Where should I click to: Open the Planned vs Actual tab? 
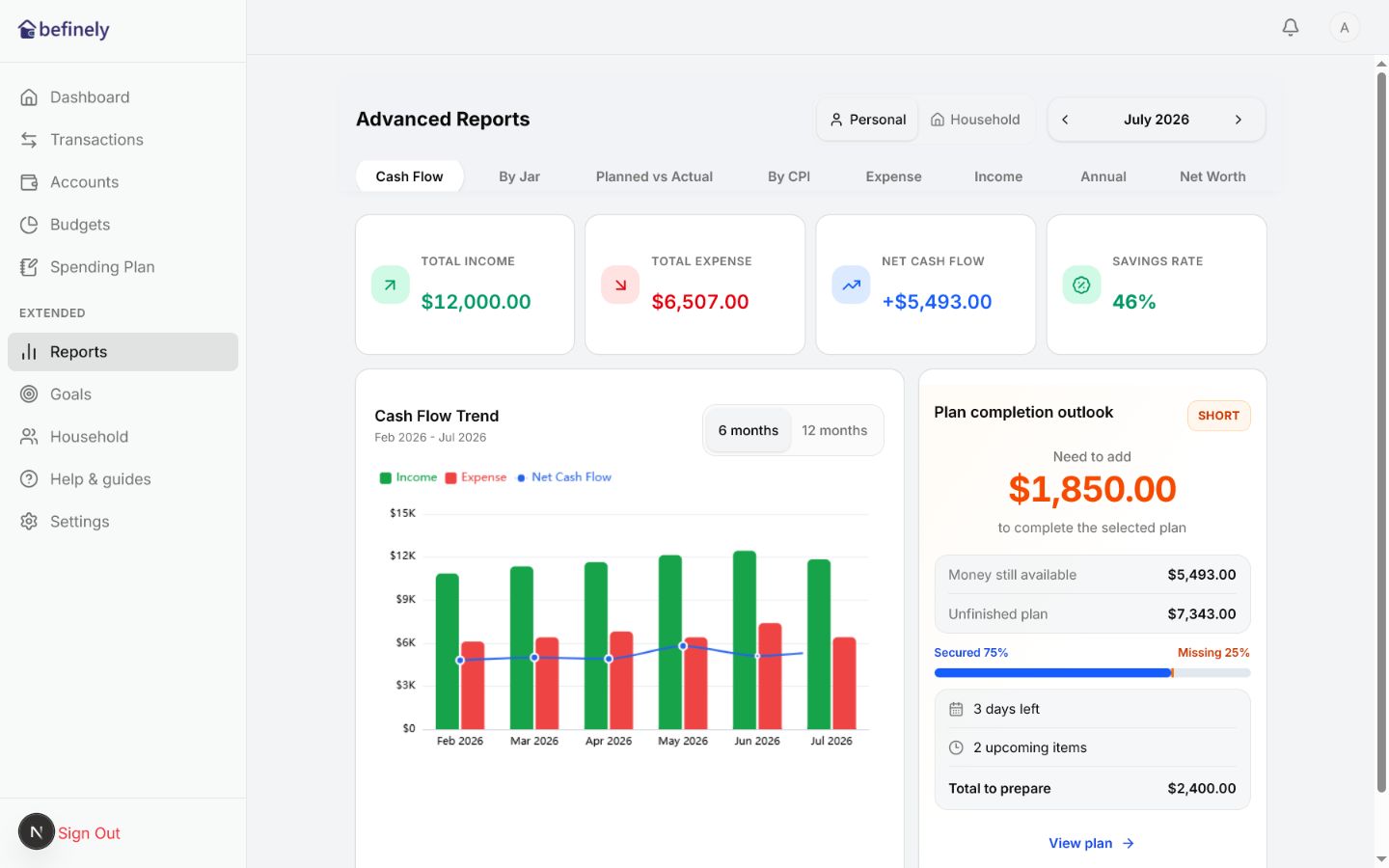[x=654, y=176]
